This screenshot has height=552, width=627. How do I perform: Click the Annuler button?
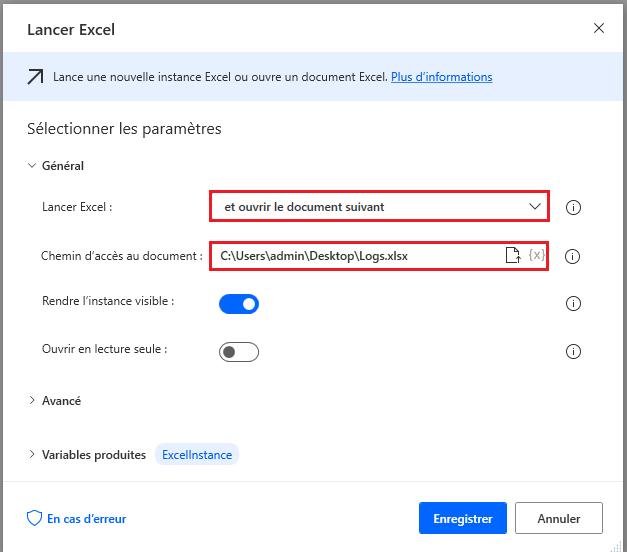point(559,519)
